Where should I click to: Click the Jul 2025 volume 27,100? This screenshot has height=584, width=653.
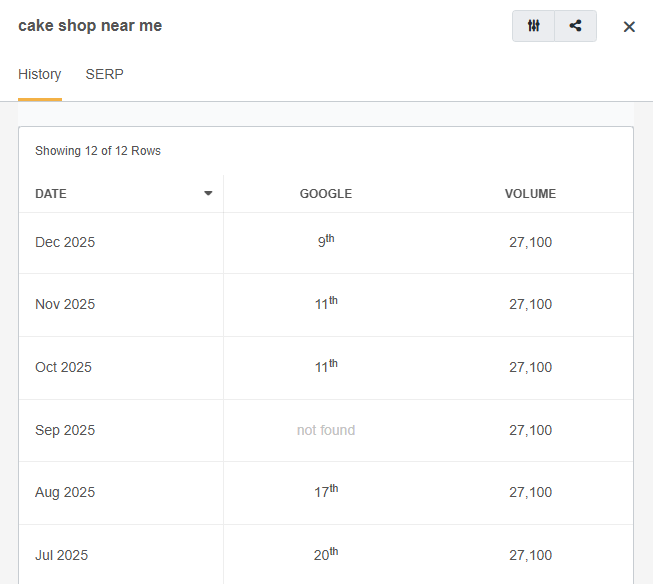click(530, 555)
